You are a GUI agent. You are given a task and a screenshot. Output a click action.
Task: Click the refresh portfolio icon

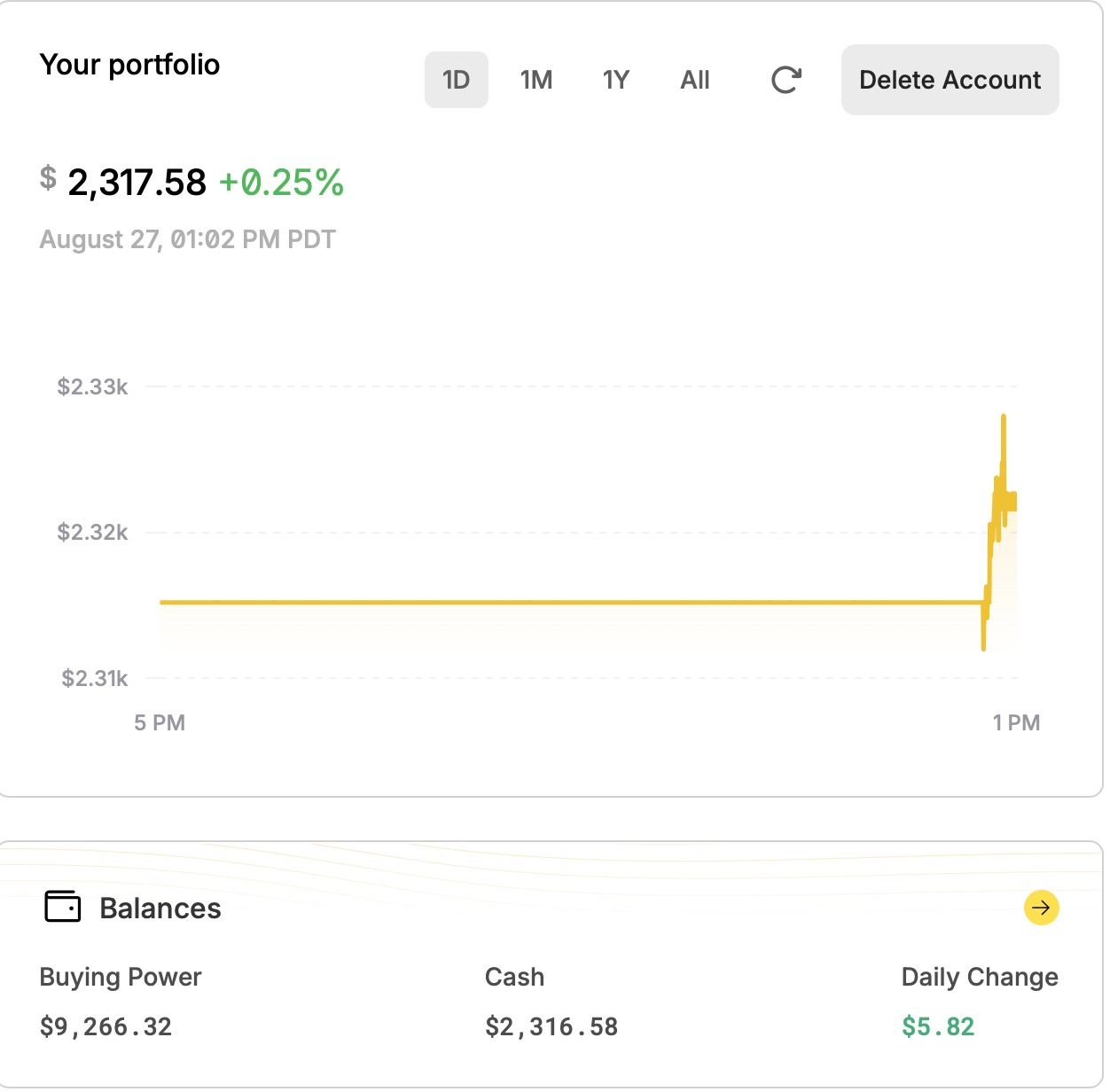tap(786, 80)
